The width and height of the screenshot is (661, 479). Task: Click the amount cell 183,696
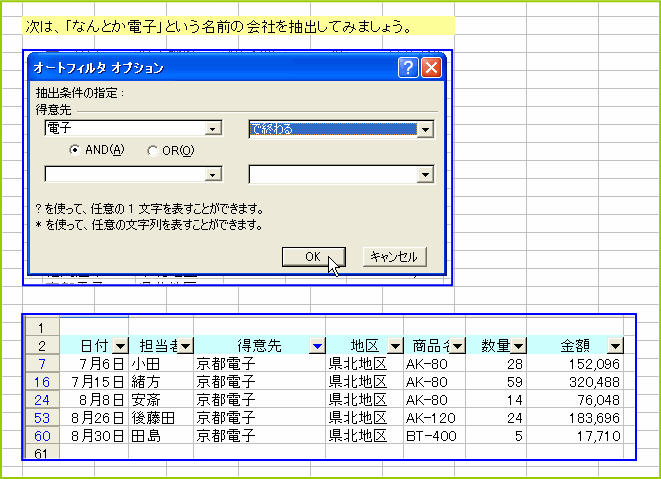coord(575,417)
